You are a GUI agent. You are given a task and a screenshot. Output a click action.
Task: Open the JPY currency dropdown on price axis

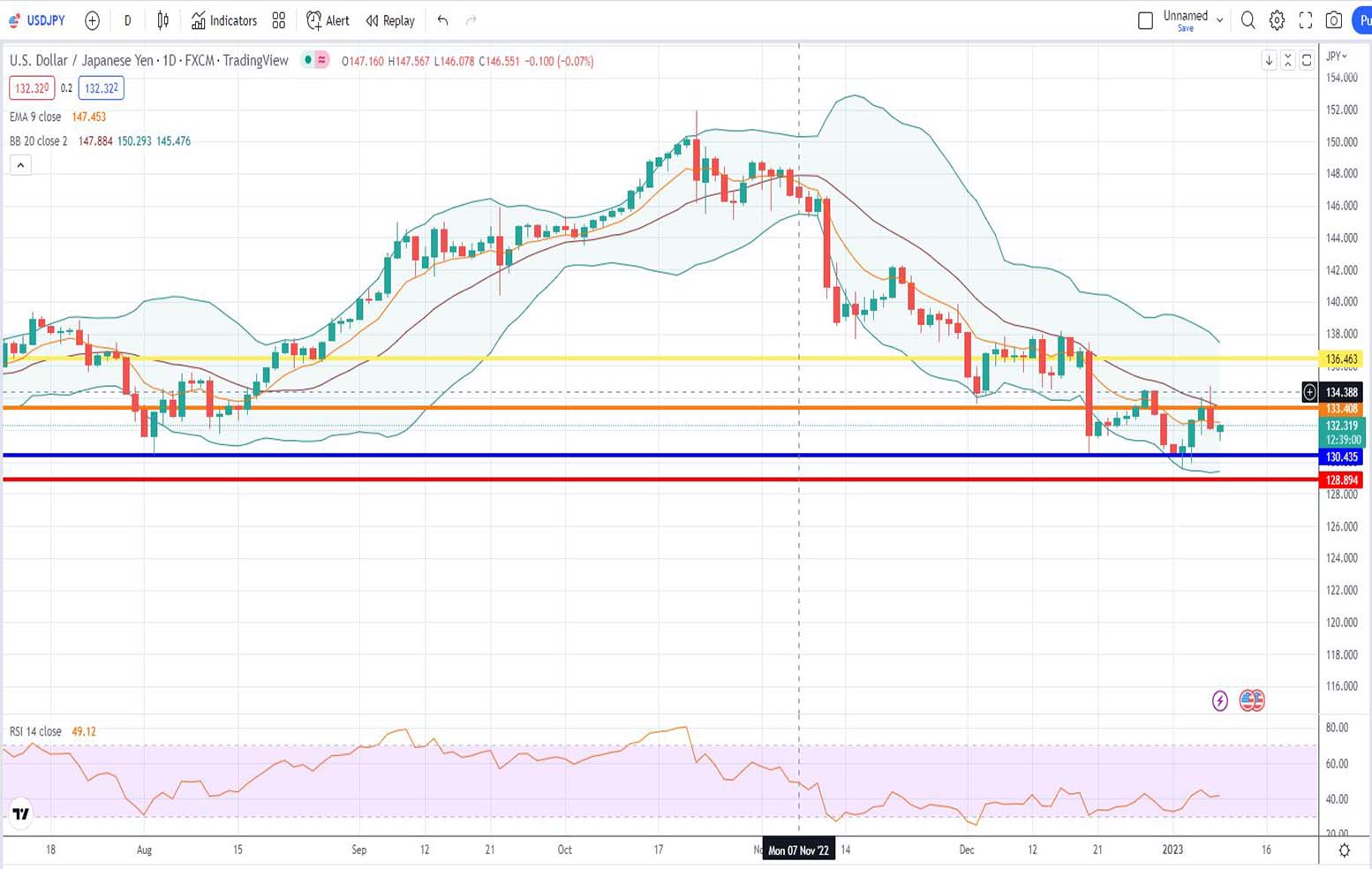point(1337,56)
